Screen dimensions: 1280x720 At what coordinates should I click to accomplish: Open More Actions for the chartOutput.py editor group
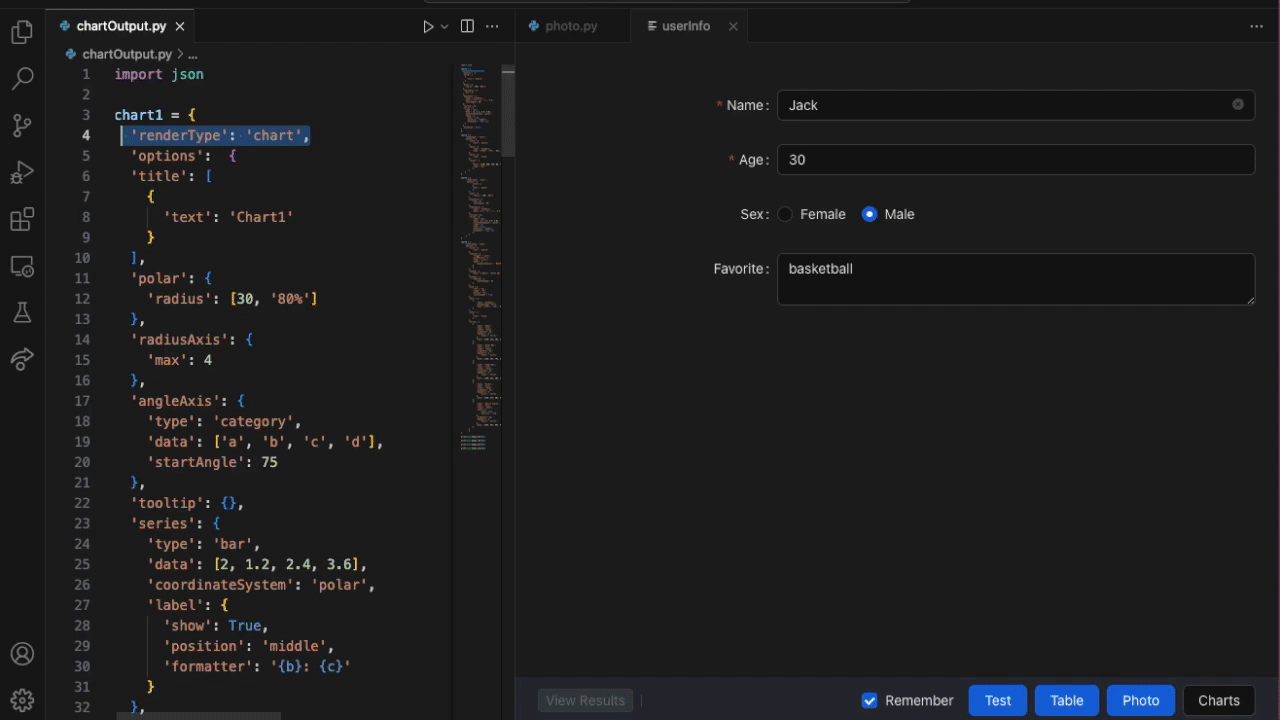(x=492, y=26)
